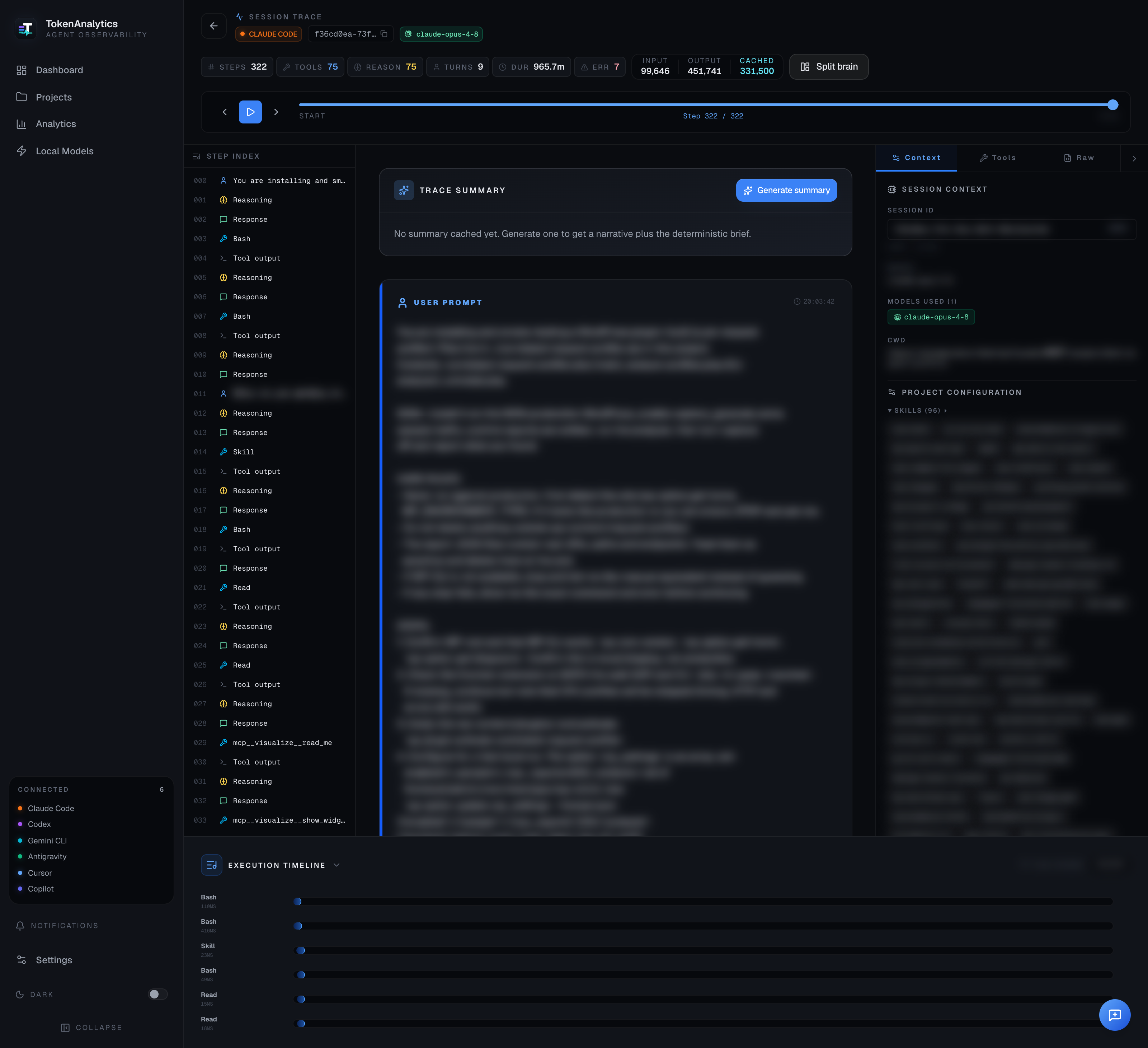Viewport: 1148px width, 1048px height.
Task: Click the Project Configuration icon
Action: pos(892,392)
